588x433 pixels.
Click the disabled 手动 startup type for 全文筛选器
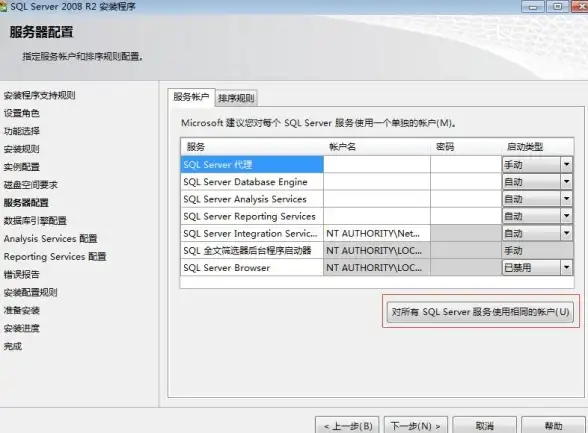(x=537, y=250)
